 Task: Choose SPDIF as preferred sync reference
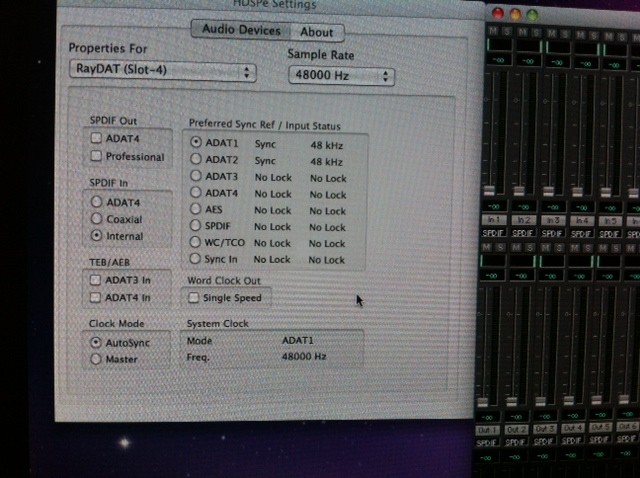point(196,225)
